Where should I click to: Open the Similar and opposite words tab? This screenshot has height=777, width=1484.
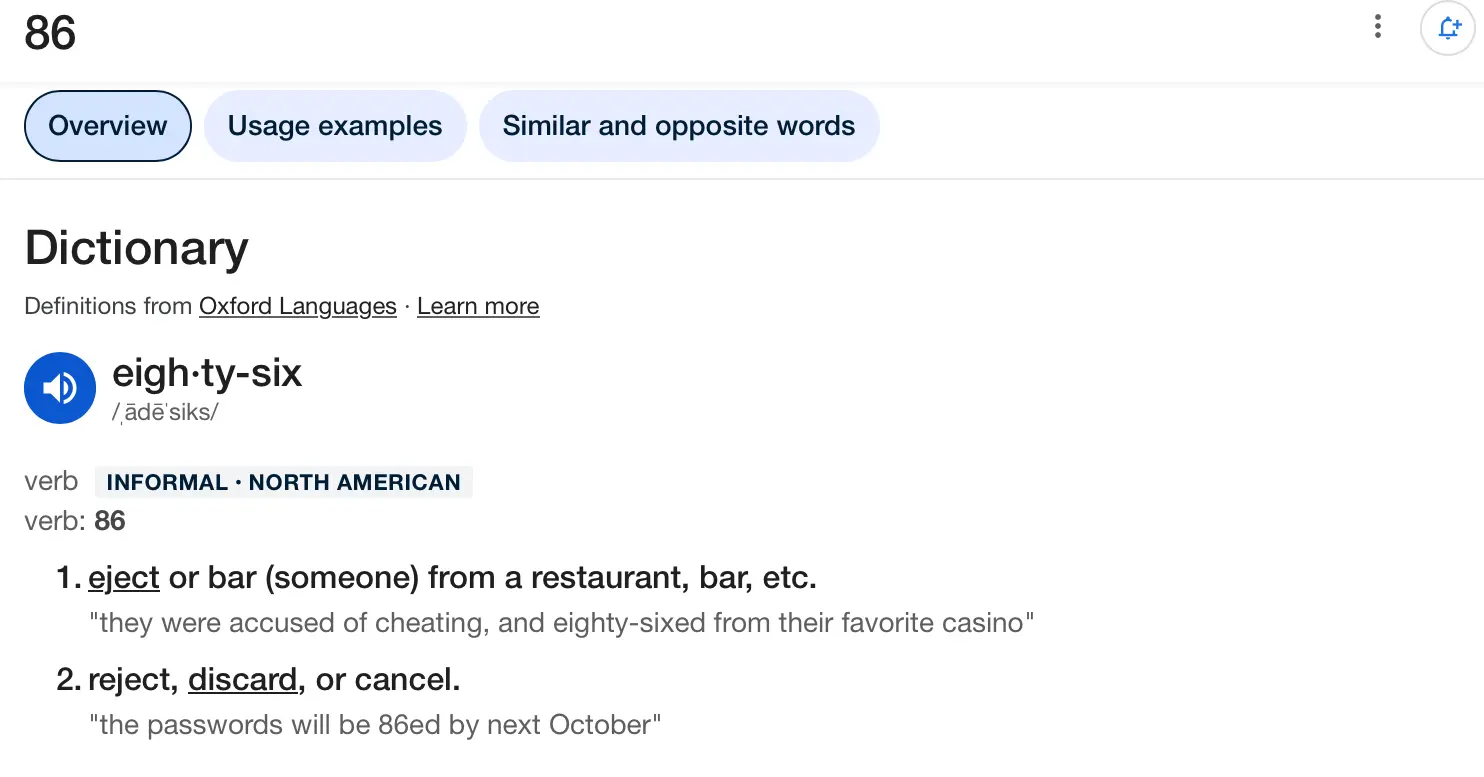point(679,126)
